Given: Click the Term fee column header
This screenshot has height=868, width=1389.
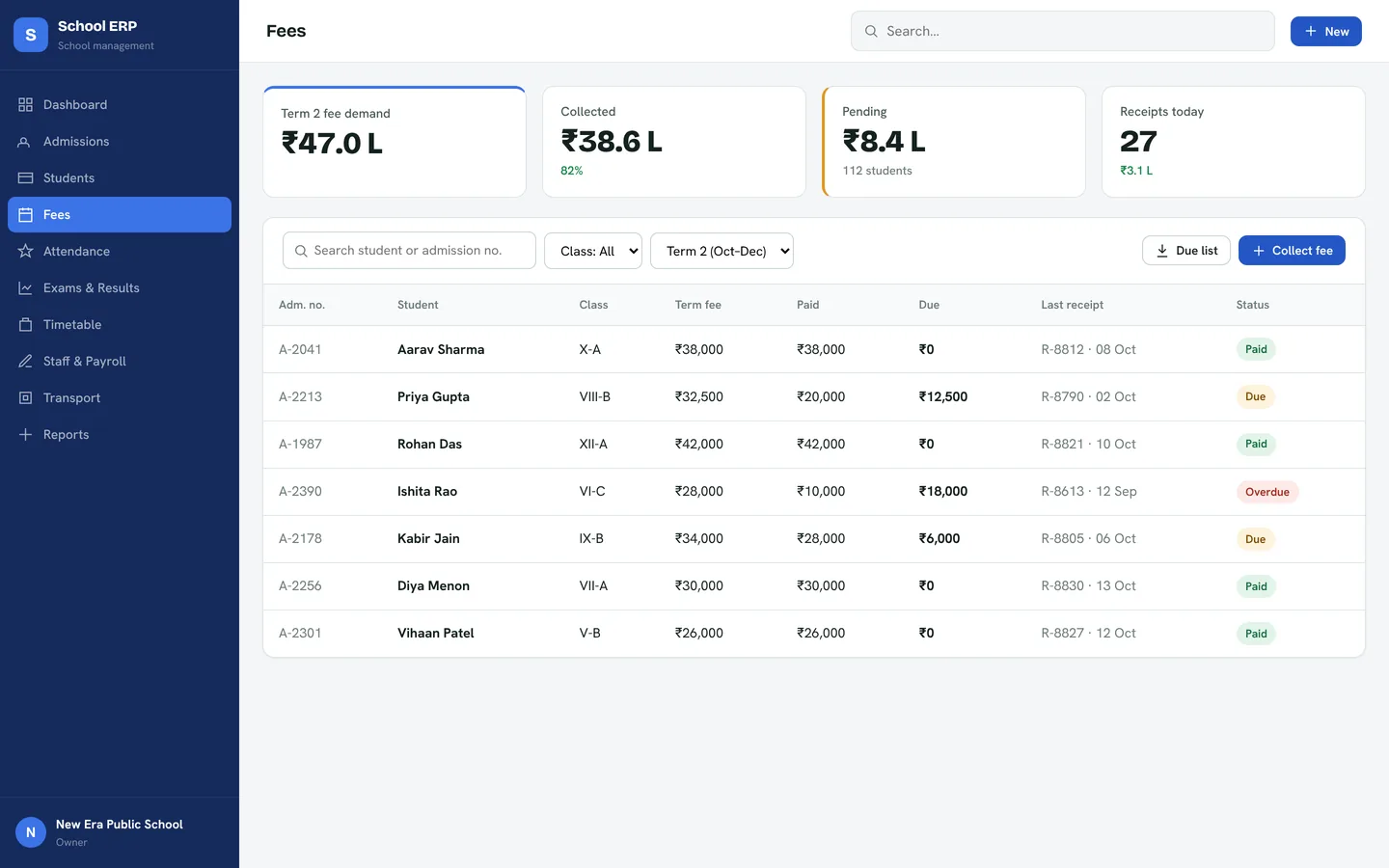Looking at the screenshot, I should (x=698, y=305).
